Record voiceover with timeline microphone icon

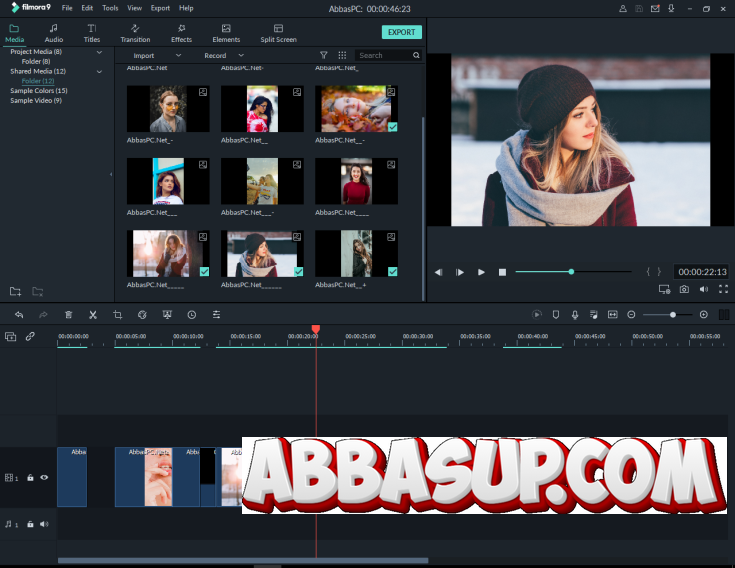pos(575,314)
